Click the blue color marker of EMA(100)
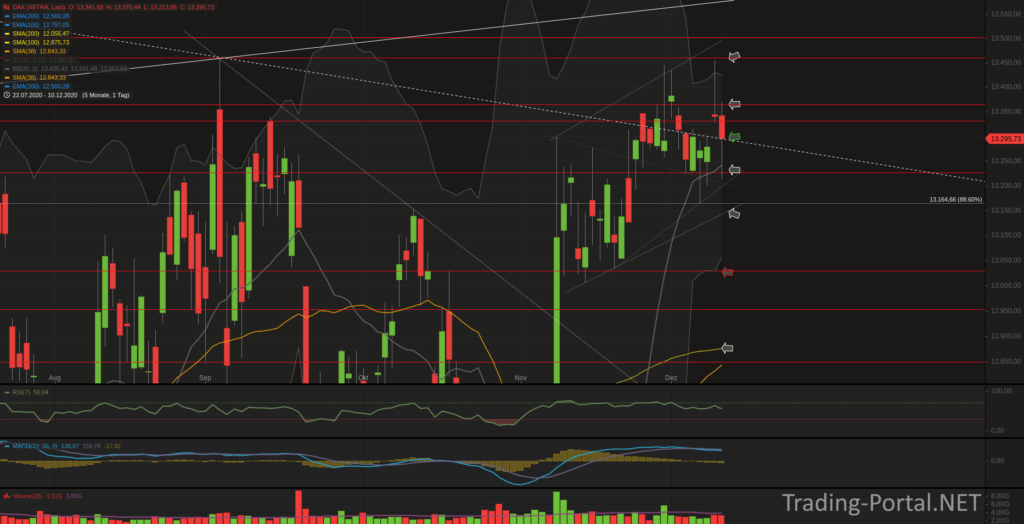Image resolution: width=1024 pixels, height=524 pixels. (x=7, y=24)
